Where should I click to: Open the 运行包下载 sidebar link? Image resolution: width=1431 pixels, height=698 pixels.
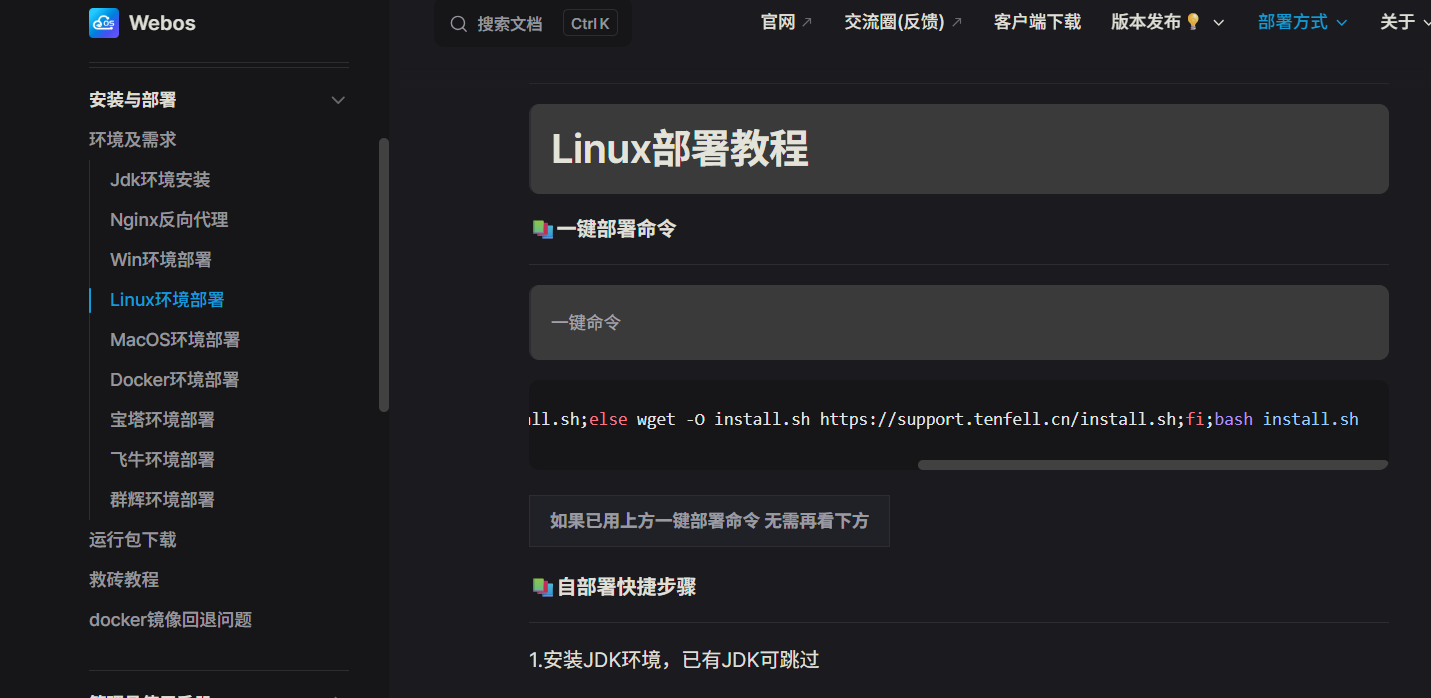132,540
